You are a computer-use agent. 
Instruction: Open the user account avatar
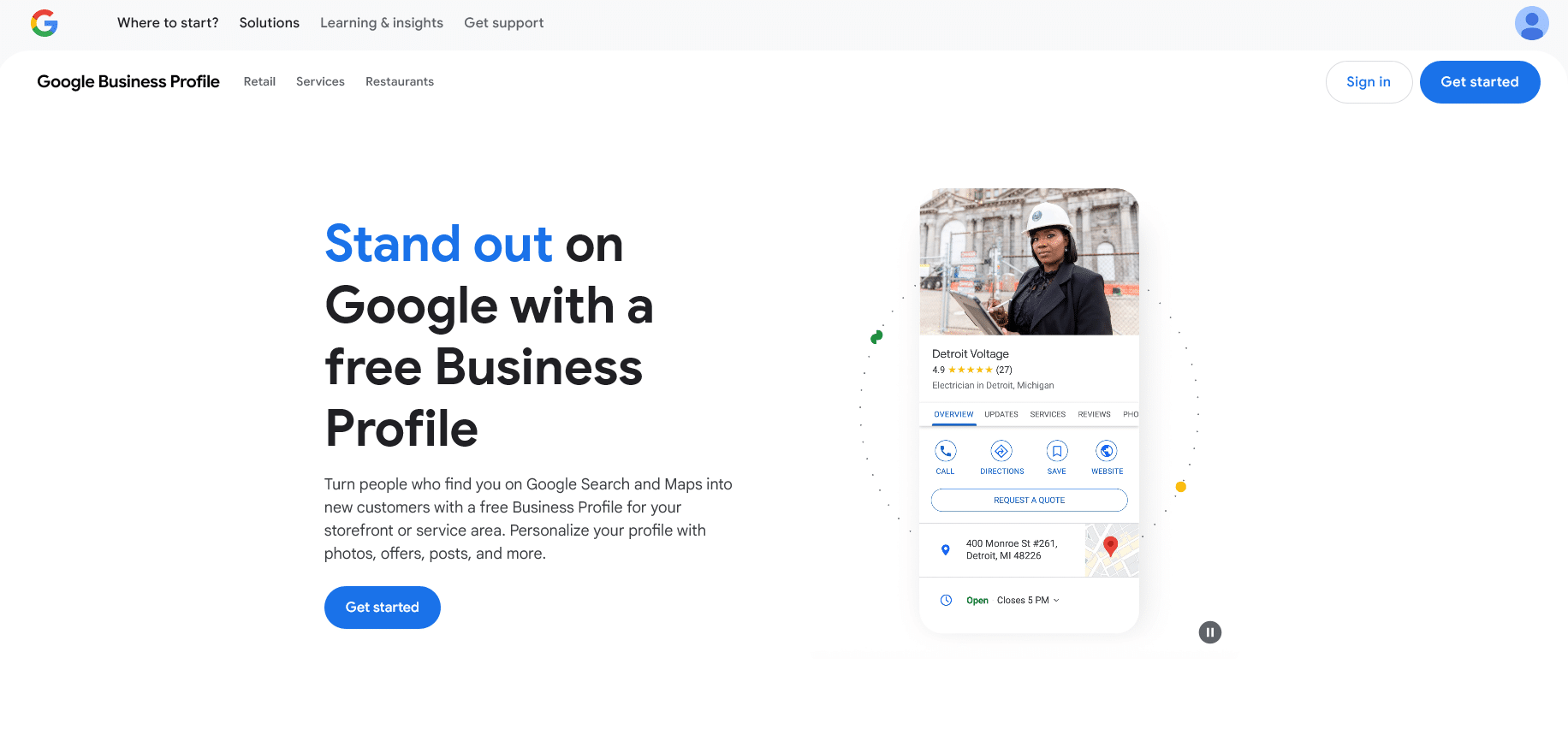1531,23
